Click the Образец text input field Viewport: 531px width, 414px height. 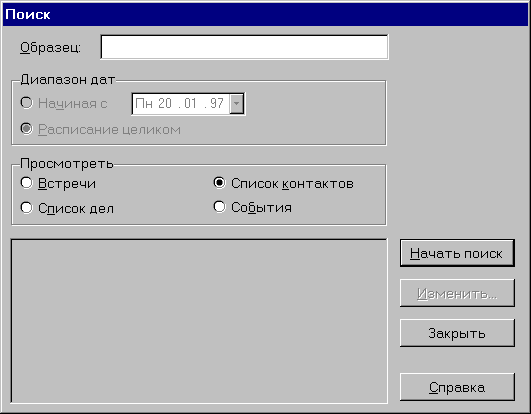(x=244, y=47)
